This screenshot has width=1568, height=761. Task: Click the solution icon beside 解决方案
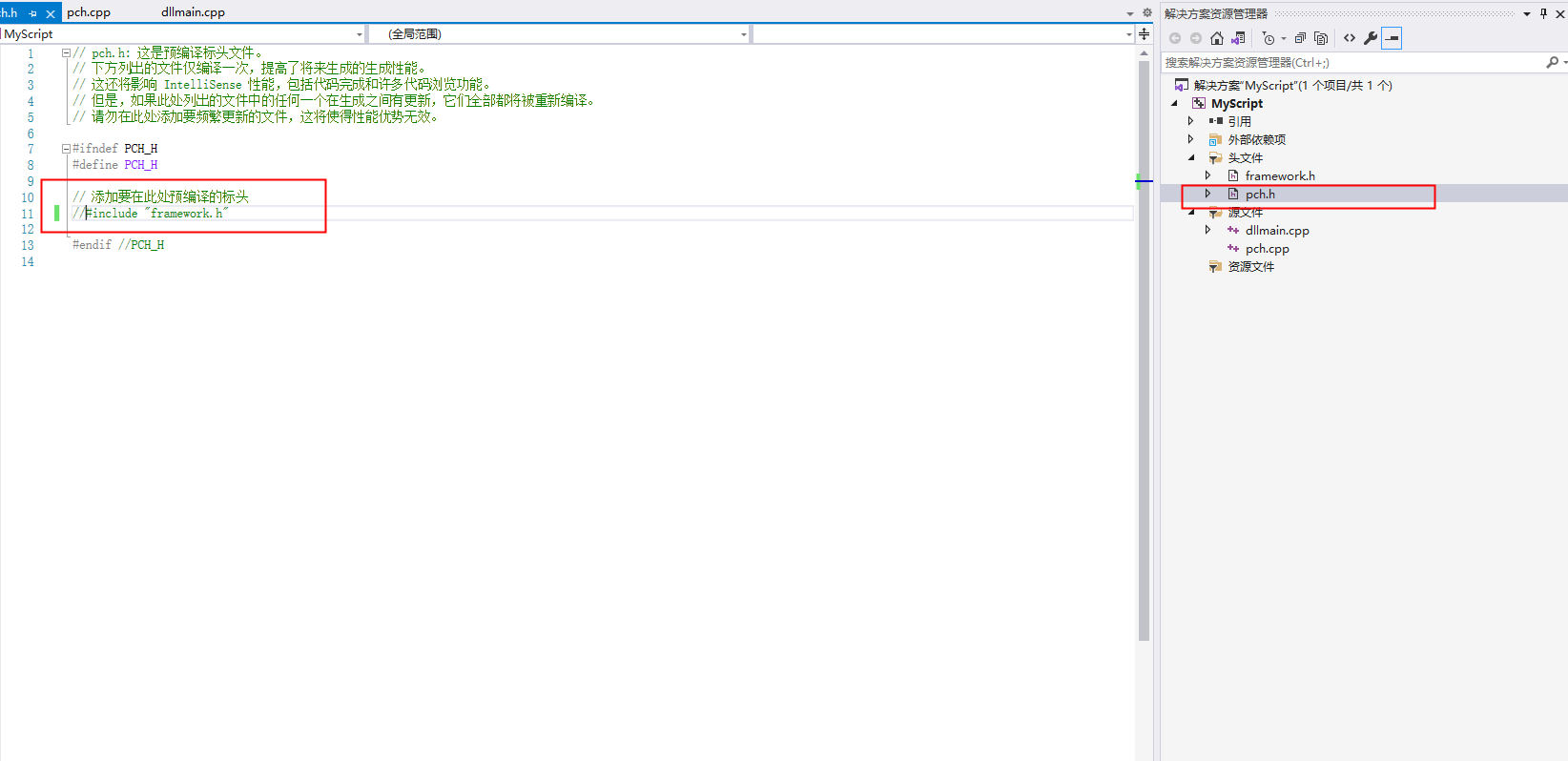click(x=1182, y=85)
